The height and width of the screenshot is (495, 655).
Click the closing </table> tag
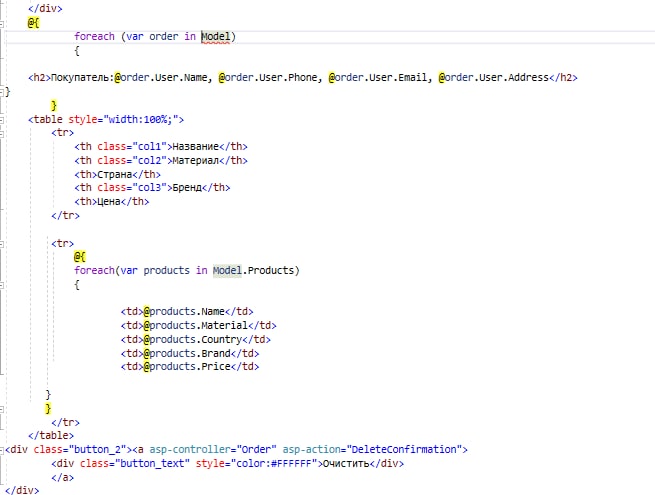[51, 436]
